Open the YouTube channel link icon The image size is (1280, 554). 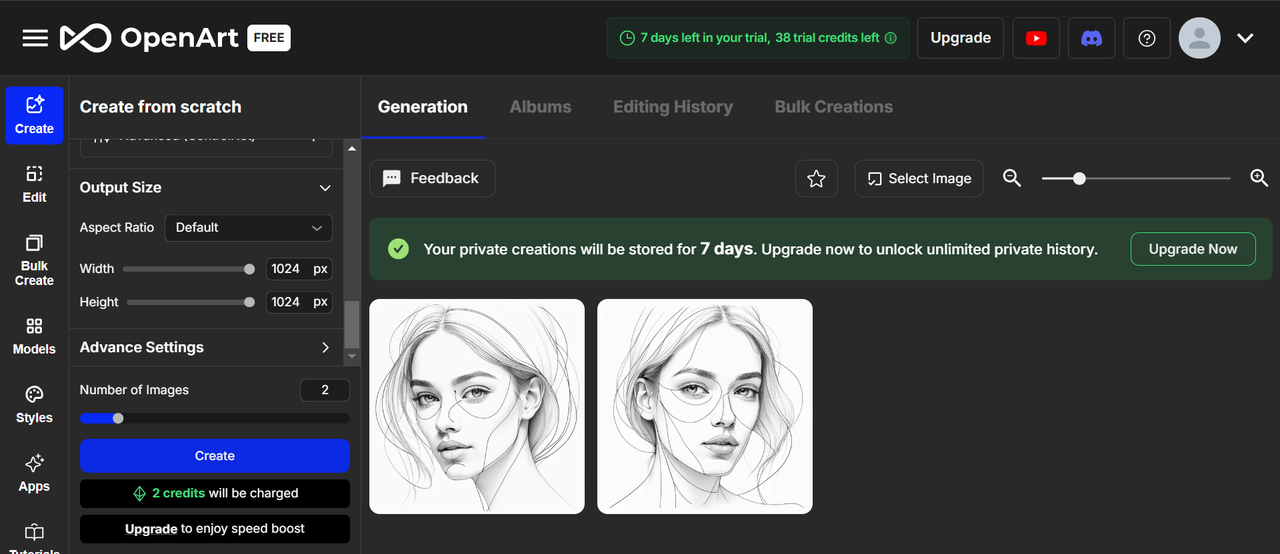[1036, 38]
